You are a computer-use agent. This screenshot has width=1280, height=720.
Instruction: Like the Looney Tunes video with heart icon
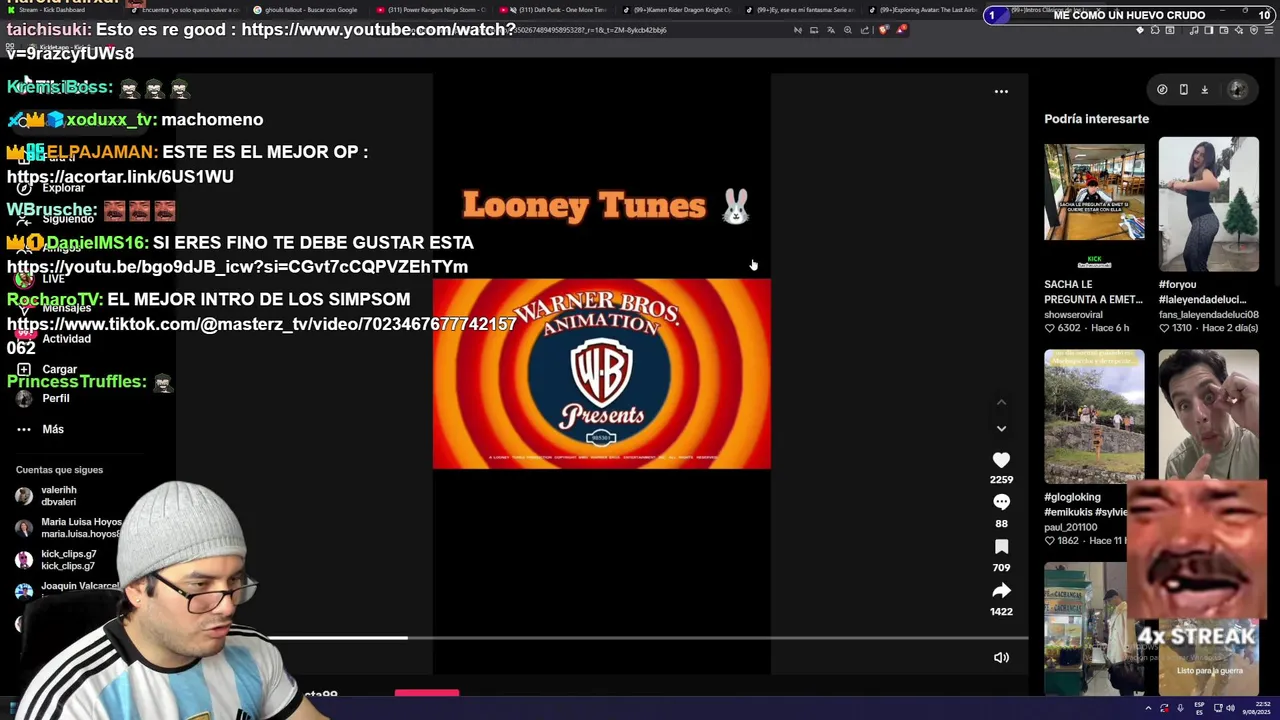click(1001, 460)
